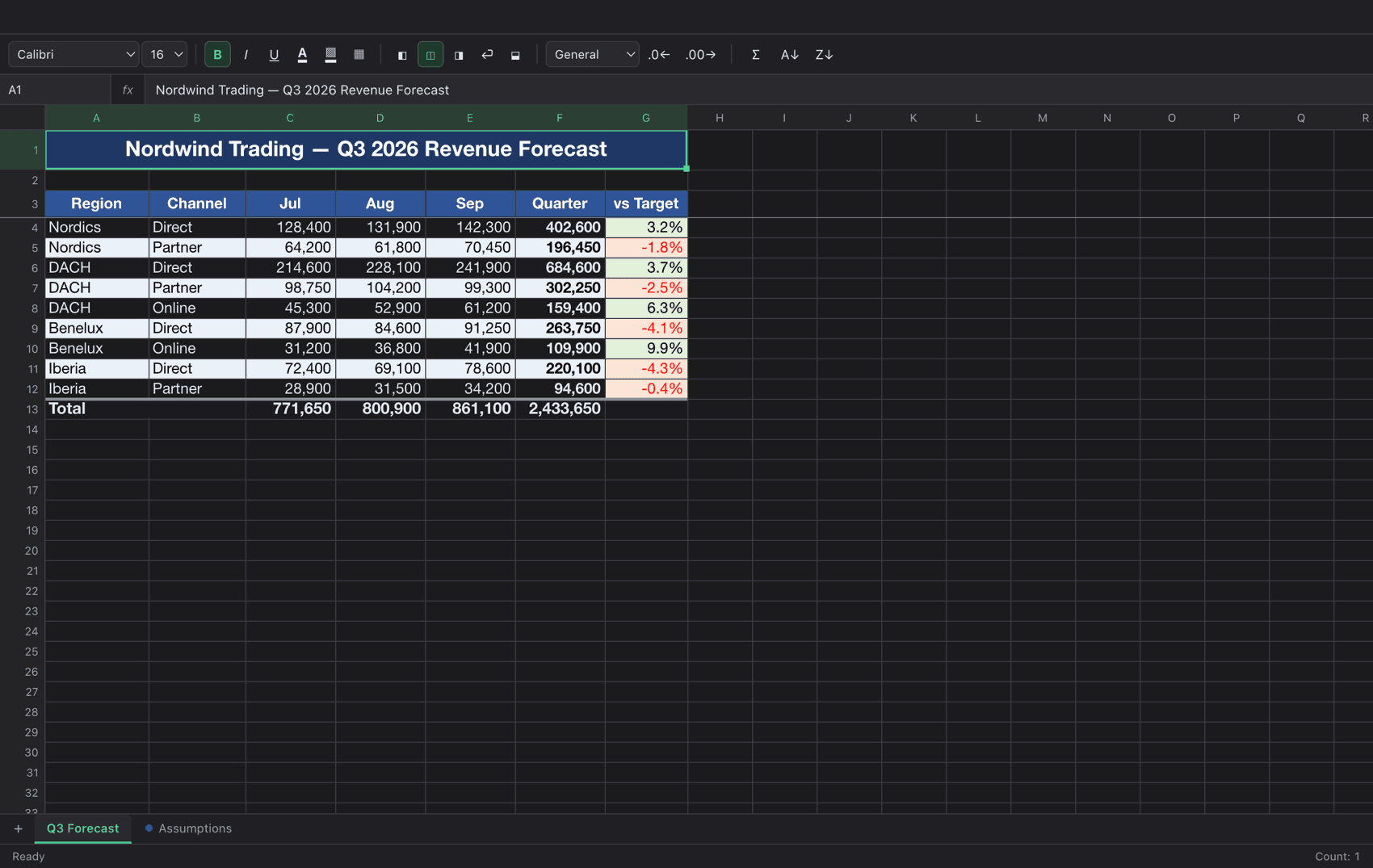Open the font size 16 dropdown
Screen dimensions: 1373x868
pos(165,54)
